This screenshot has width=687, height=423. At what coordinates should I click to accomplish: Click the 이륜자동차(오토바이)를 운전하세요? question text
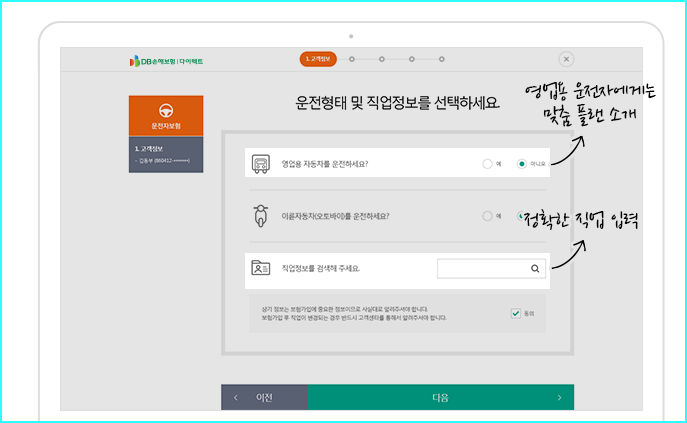(335, 216)
